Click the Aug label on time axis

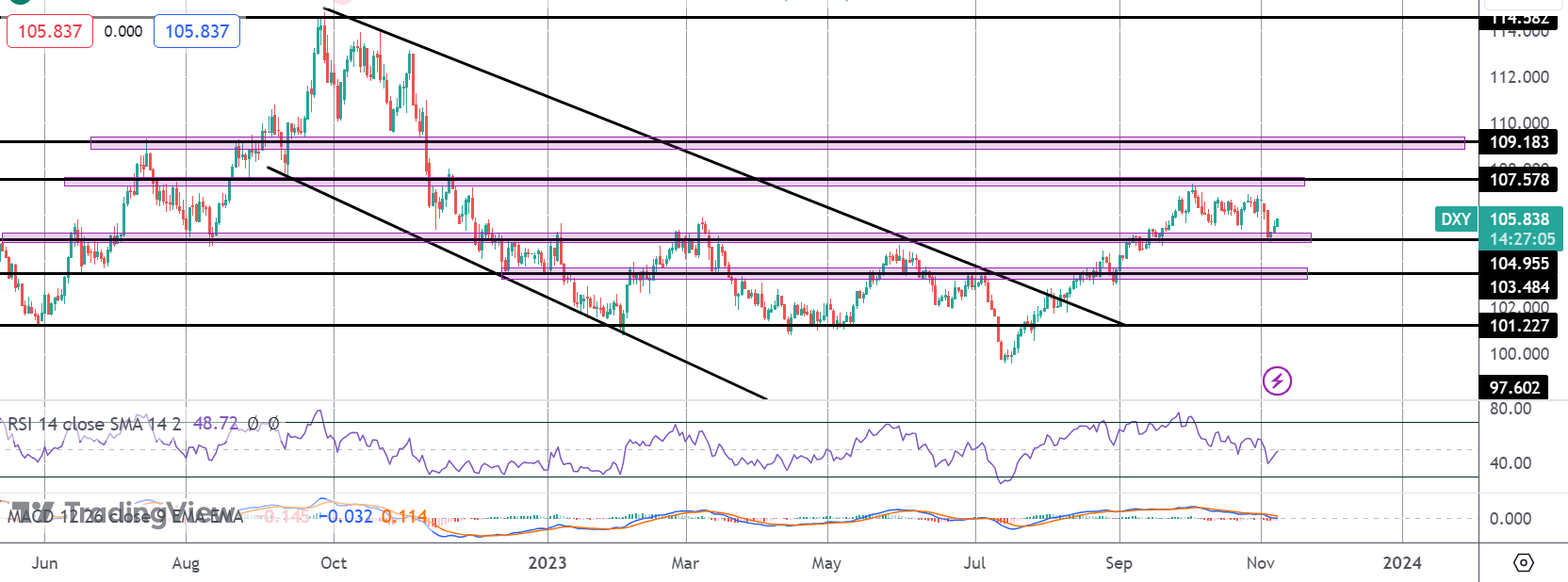(186, 563)
